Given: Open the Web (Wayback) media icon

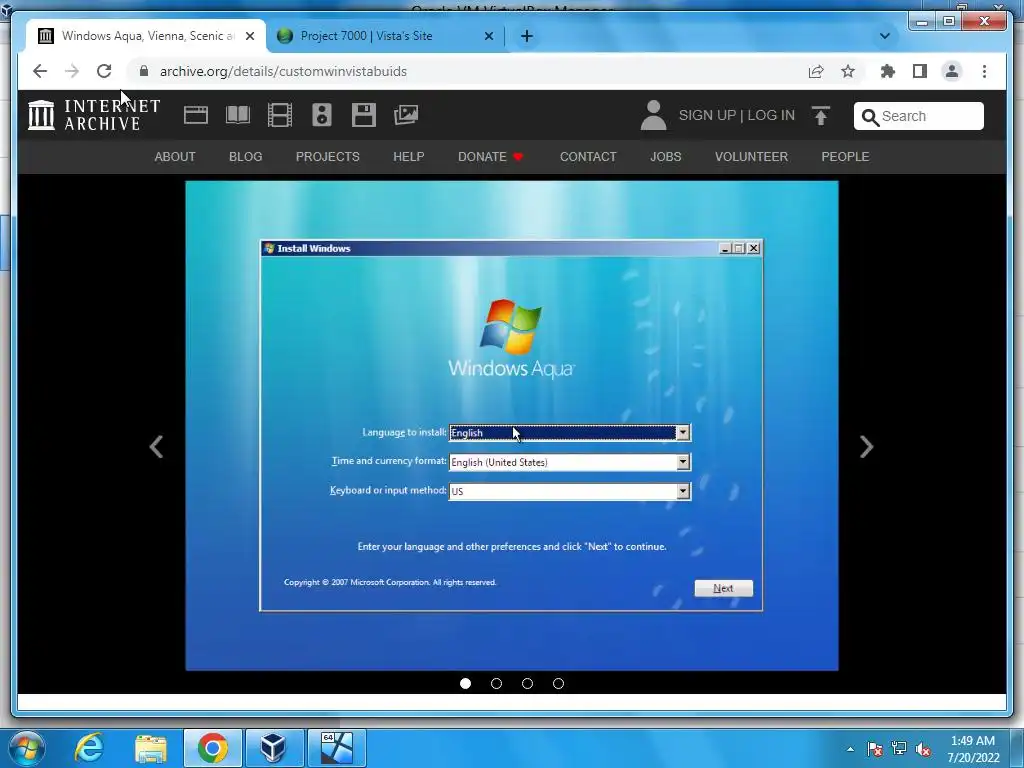Looking at the screenshot, I should pos(196,115).
